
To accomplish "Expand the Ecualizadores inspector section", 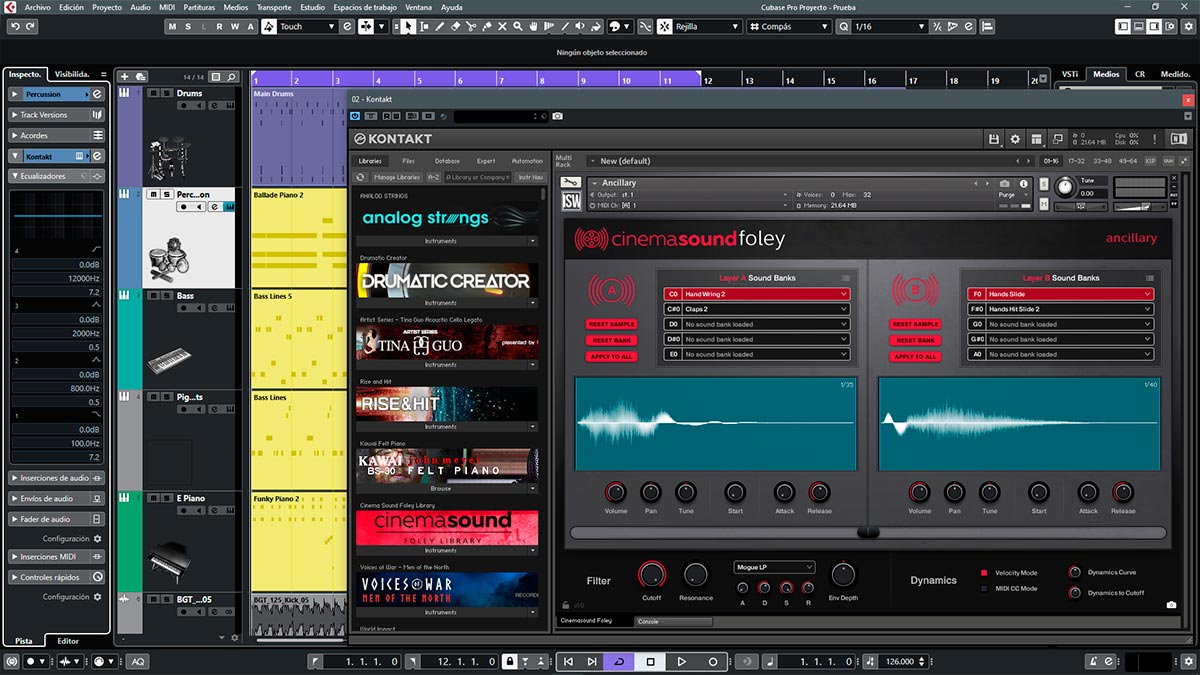I will click(56, 176).
